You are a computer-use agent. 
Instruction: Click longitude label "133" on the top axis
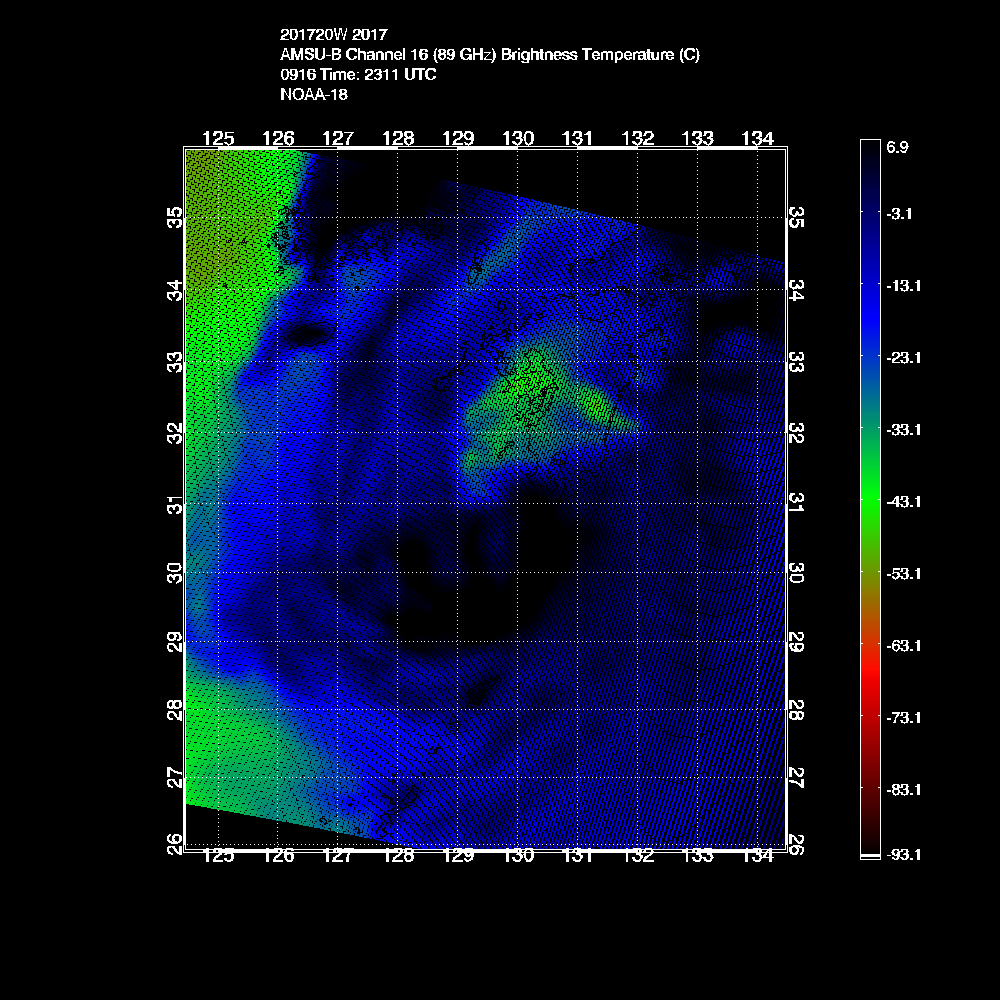(698, 138)
